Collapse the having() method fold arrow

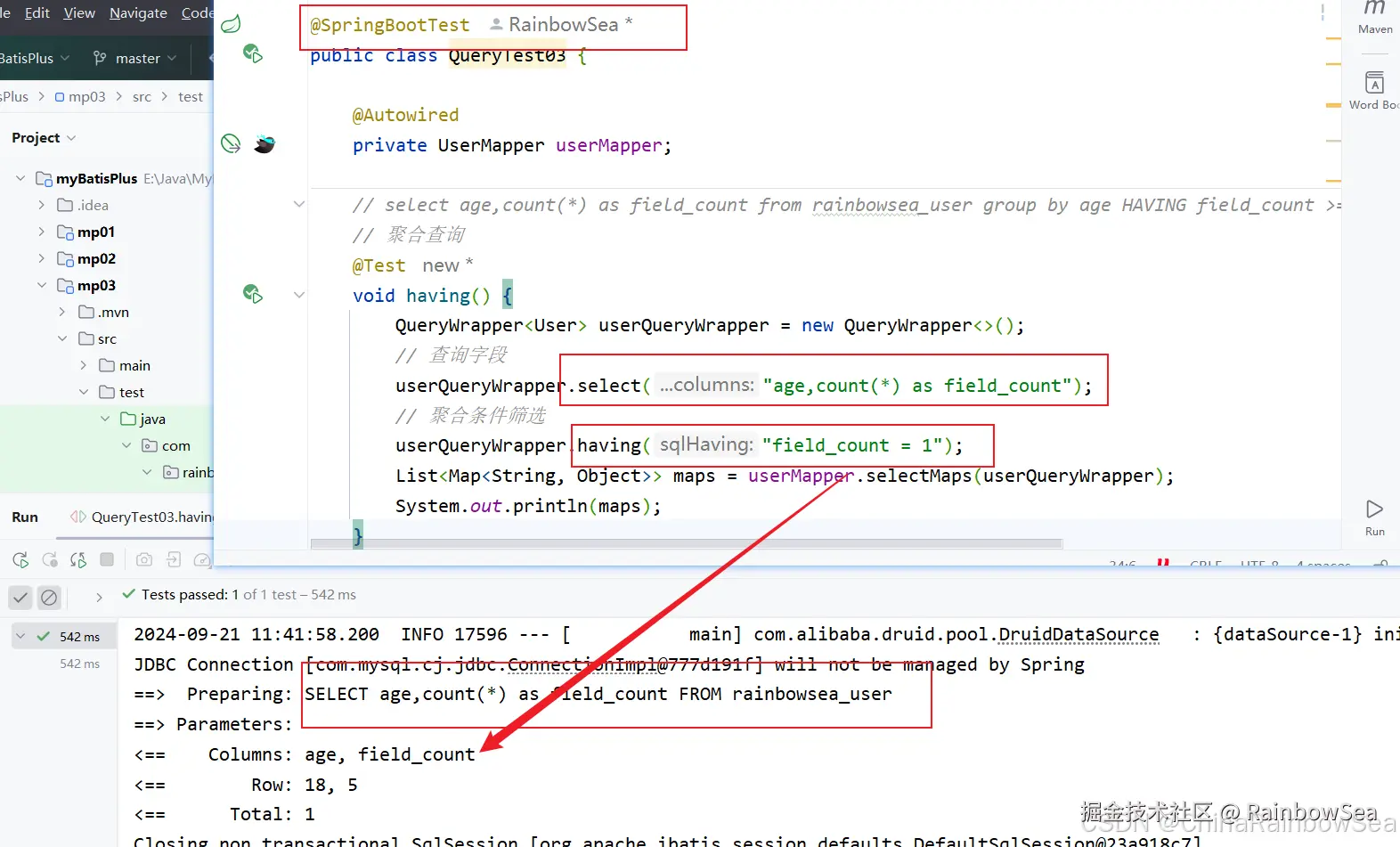point(299,295)
